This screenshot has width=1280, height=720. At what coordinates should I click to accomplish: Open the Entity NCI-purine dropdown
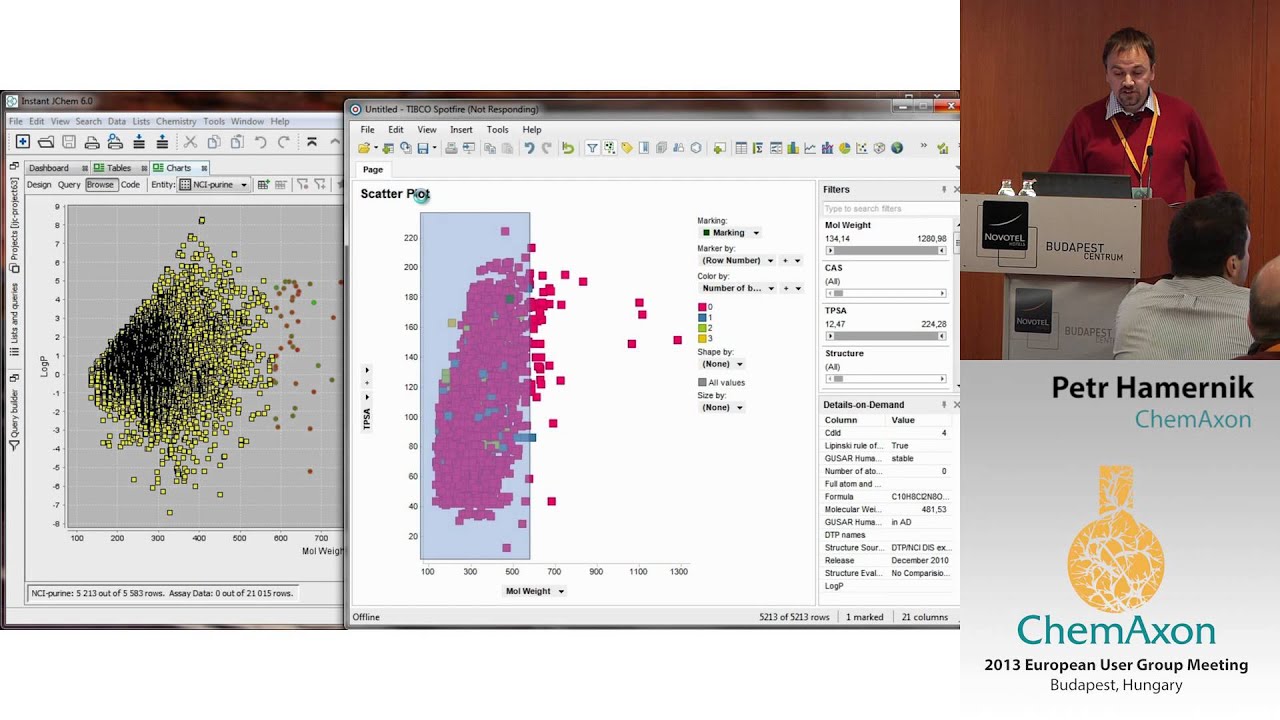click(x=214, y=184)
